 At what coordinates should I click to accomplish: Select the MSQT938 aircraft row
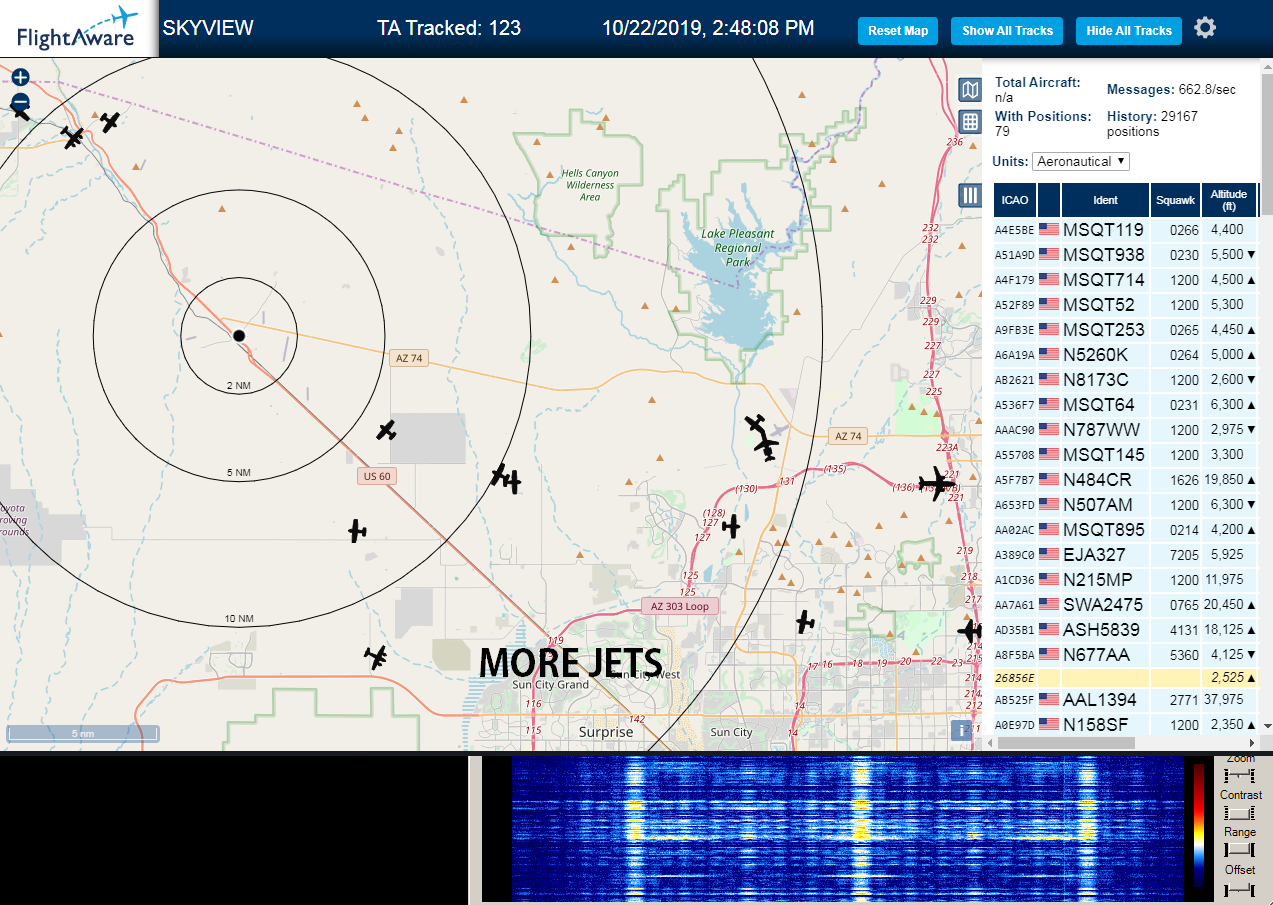[1125, 254]
